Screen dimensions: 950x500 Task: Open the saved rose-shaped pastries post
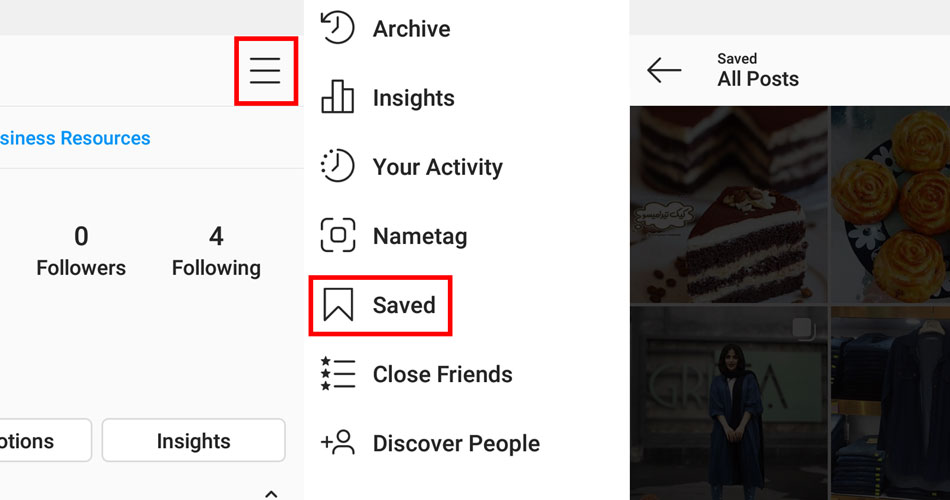(x=891, y=205)
